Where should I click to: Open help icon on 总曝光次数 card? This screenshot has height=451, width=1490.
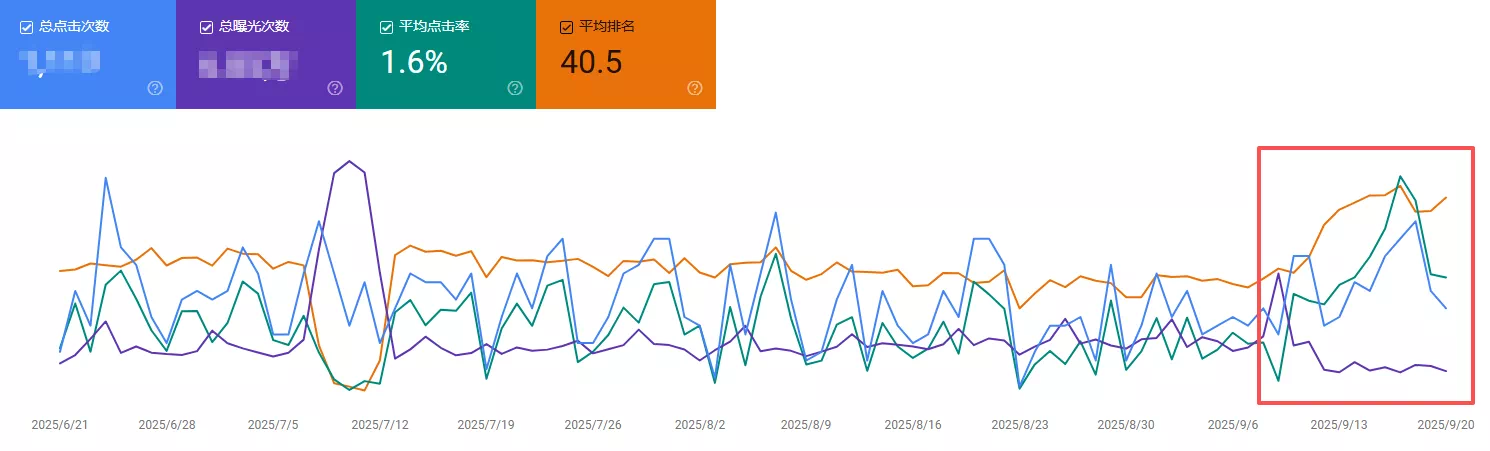(x=335, y=88)
